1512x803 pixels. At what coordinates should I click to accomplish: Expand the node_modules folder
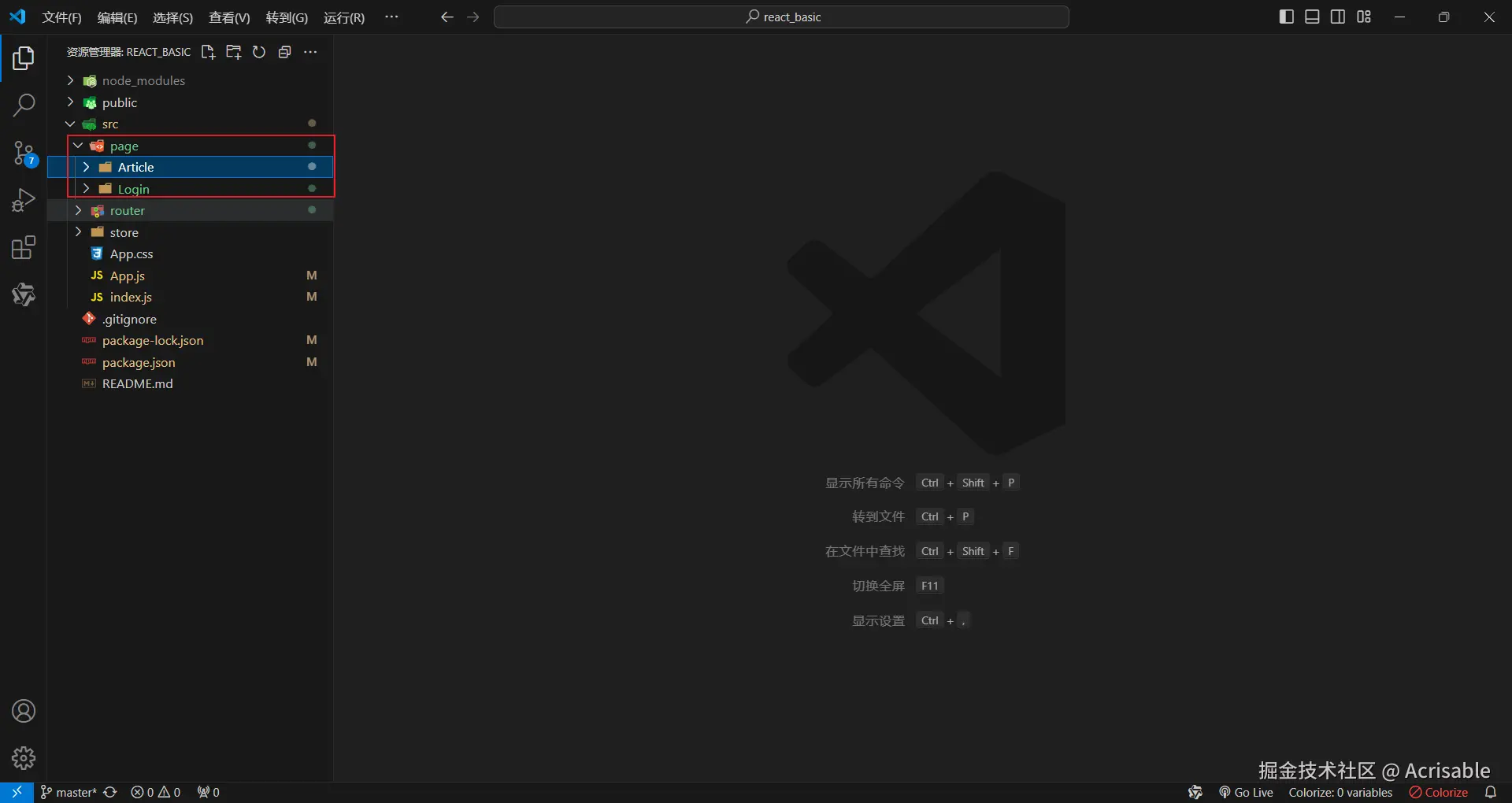[x=70, y=80]
